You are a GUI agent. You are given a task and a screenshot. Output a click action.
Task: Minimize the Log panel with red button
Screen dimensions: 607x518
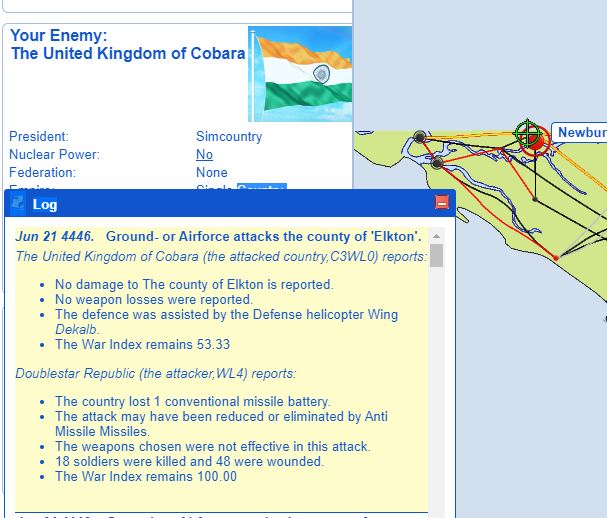tap(442, 202)
